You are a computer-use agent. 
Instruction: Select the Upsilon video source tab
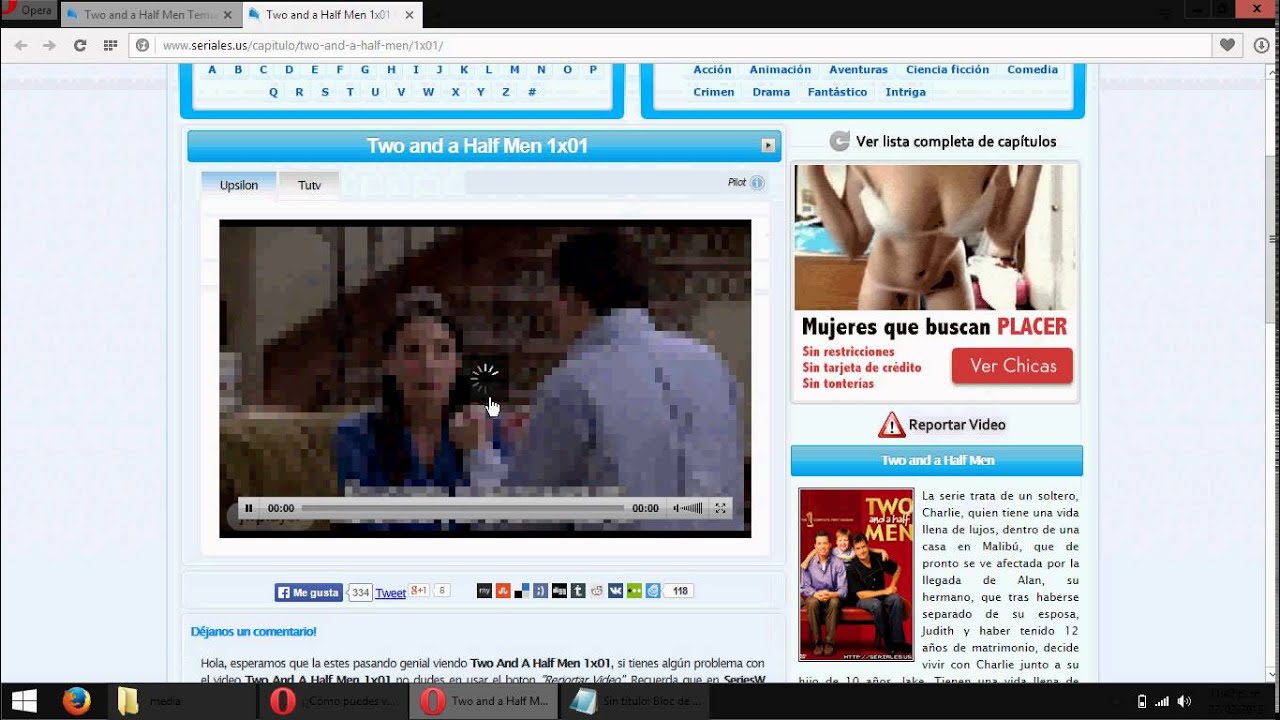(239, 185)
